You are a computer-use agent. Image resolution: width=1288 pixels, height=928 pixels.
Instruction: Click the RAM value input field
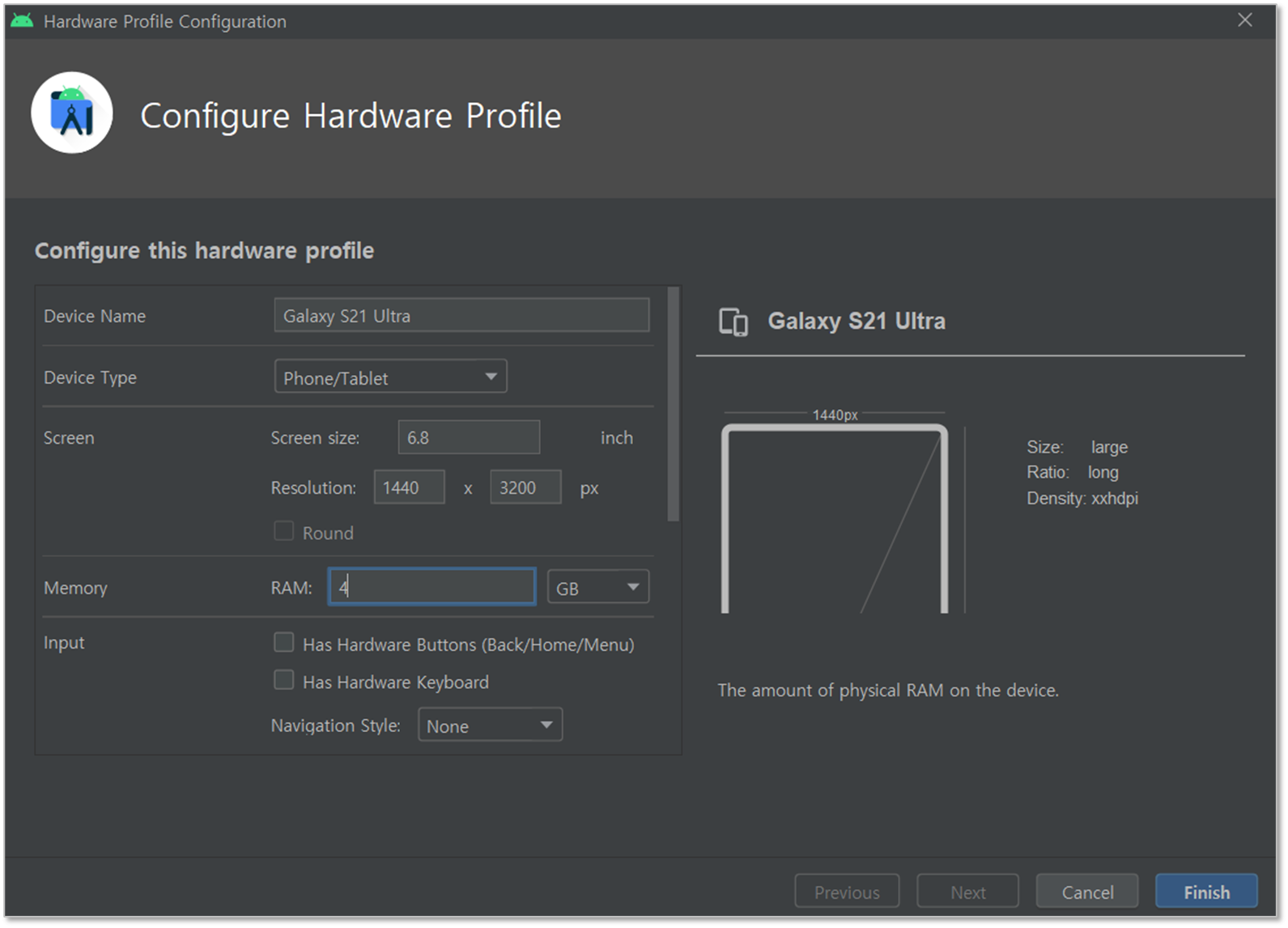(x=431, y=586)
